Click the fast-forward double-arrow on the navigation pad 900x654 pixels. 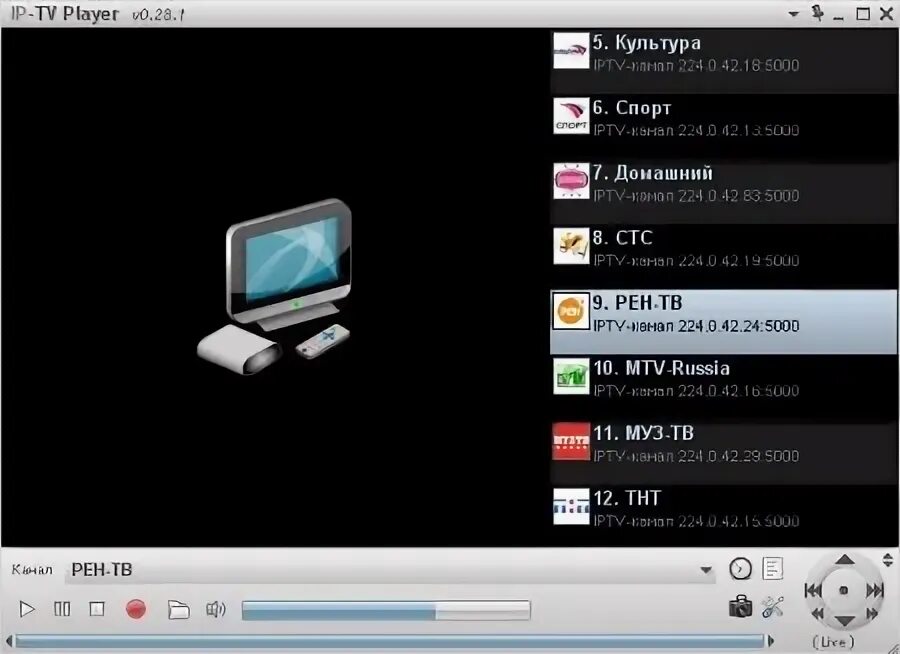[x=872, y=614]
